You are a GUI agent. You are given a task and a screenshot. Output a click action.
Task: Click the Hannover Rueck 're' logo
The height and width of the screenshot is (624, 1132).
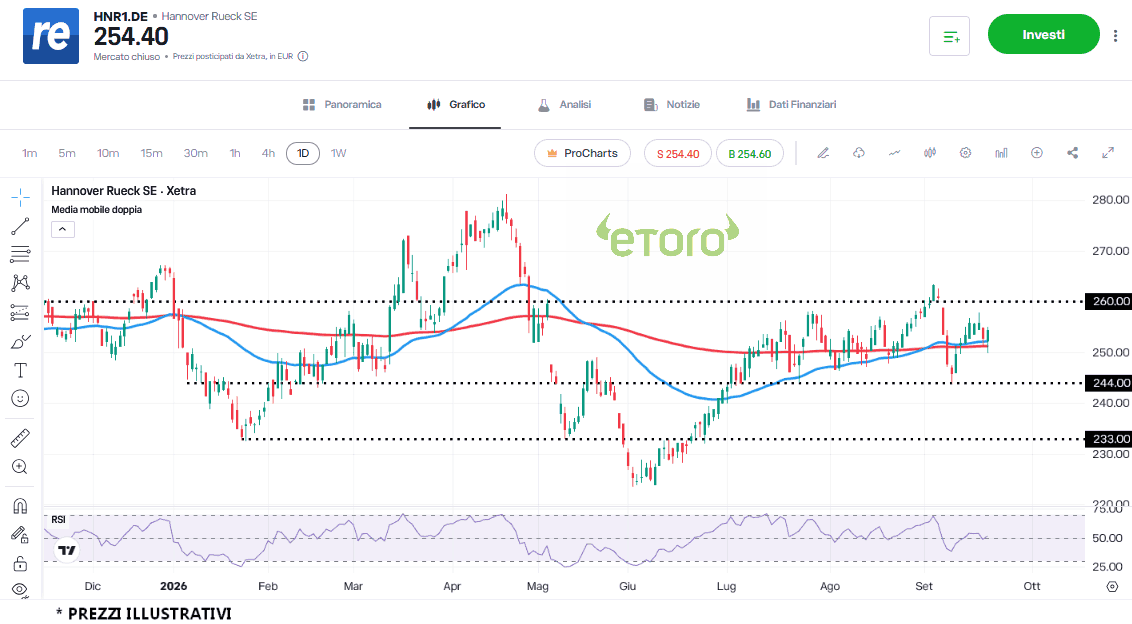(51, 36)
